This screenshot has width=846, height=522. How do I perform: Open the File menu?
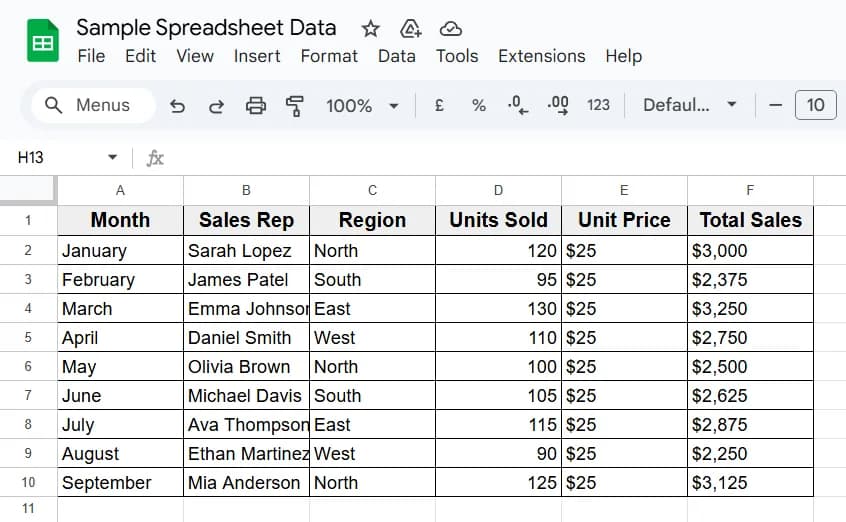91,56
